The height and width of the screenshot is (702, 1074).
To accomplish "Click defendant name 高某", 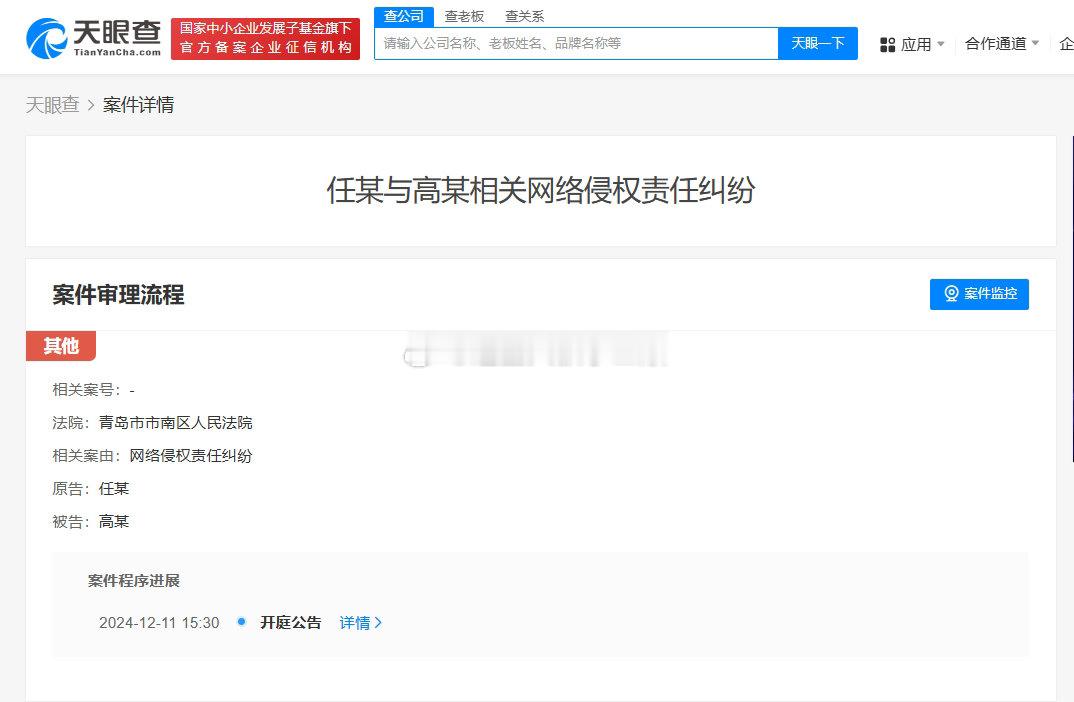I will pos(114,521).
